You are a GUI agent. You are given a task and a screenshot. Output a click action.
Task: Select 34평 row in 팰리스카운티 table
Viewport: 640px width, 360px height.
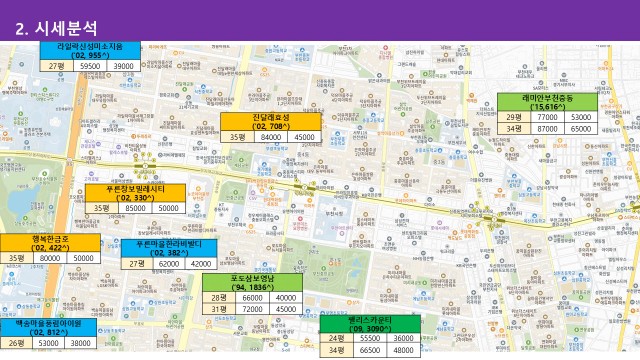[x=337, y=350]
